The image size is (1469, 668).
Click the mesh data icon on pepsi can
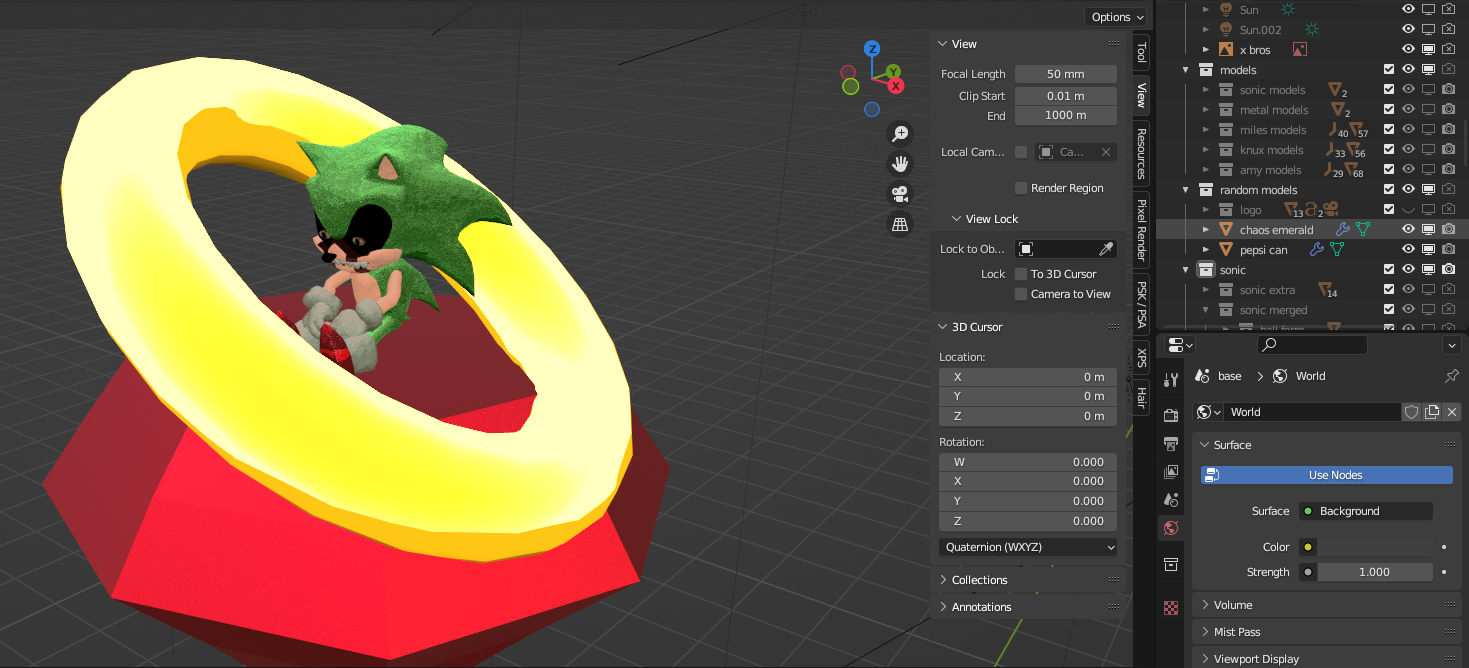[x=1336, y=250]
